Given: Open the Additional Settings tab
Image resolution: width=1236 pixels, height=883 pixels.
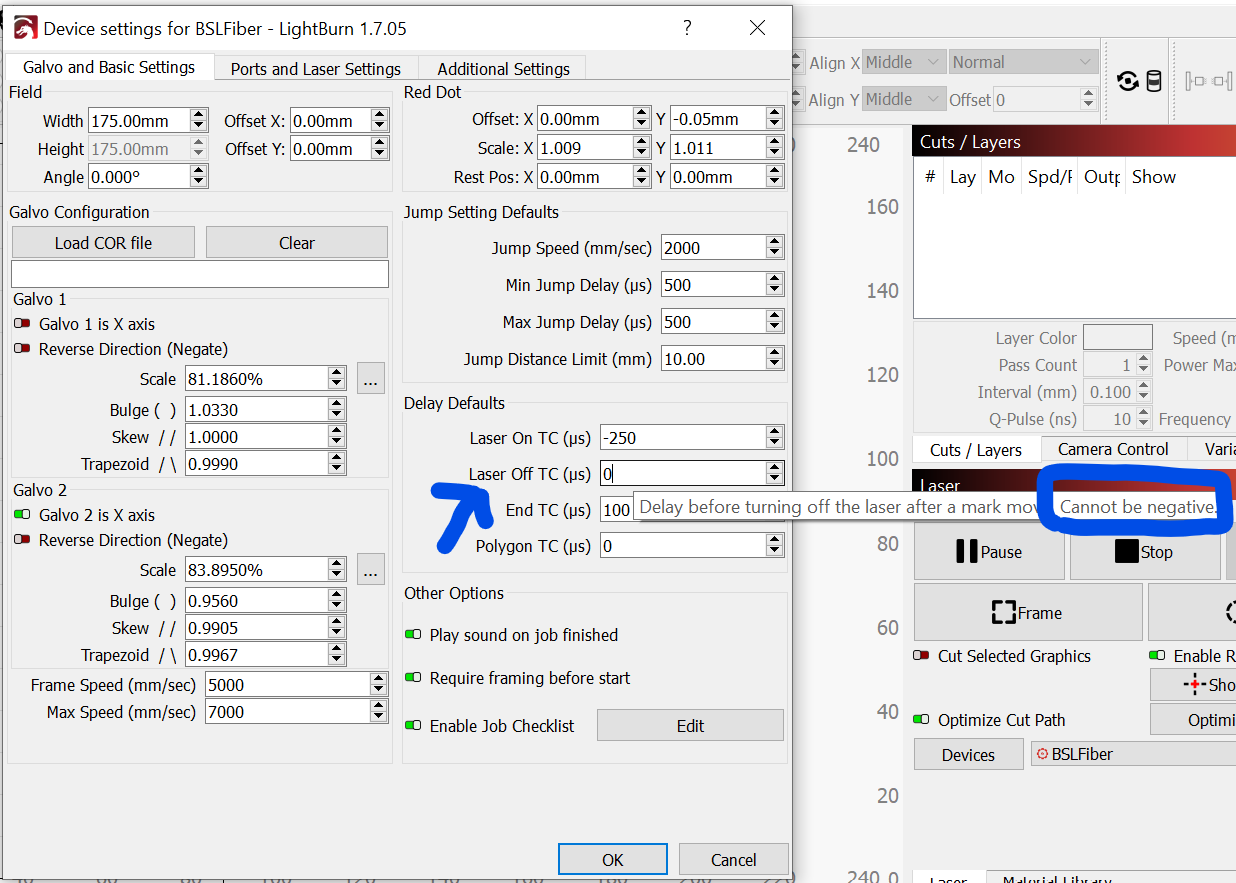Looking at the screenshot, I should [503, 69].
